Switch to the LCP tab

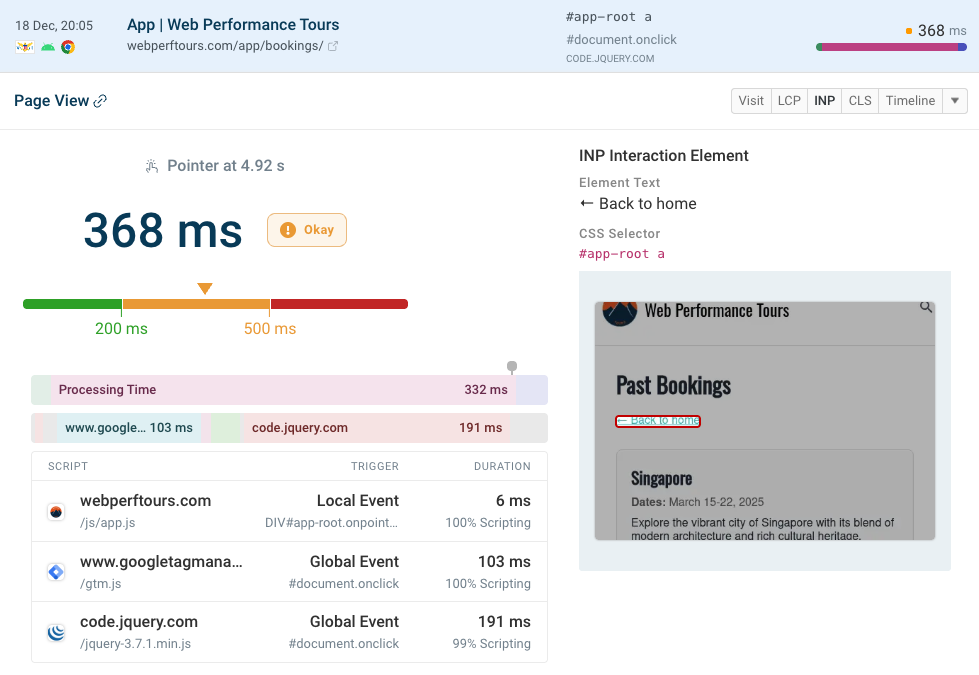789,101
